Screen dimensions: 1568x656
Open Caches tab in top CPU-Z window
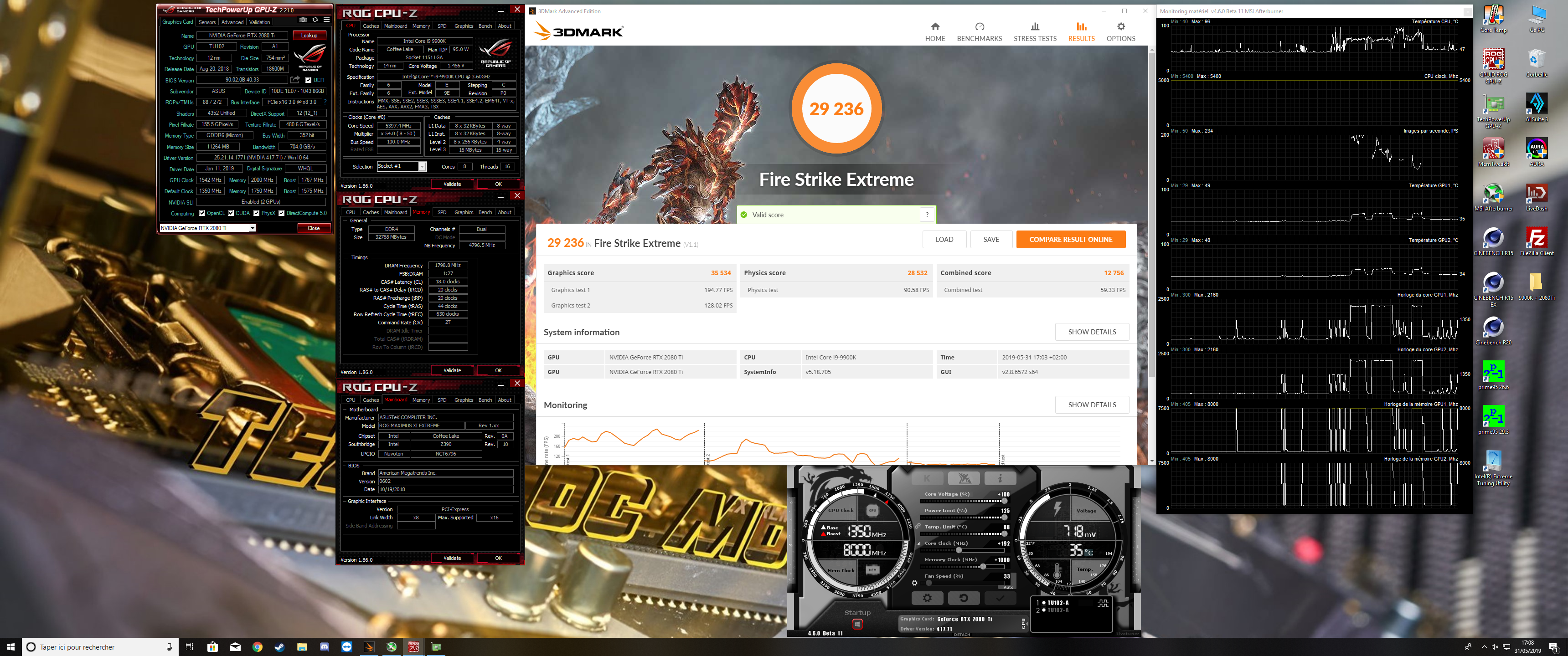click(x=370, y=26)
